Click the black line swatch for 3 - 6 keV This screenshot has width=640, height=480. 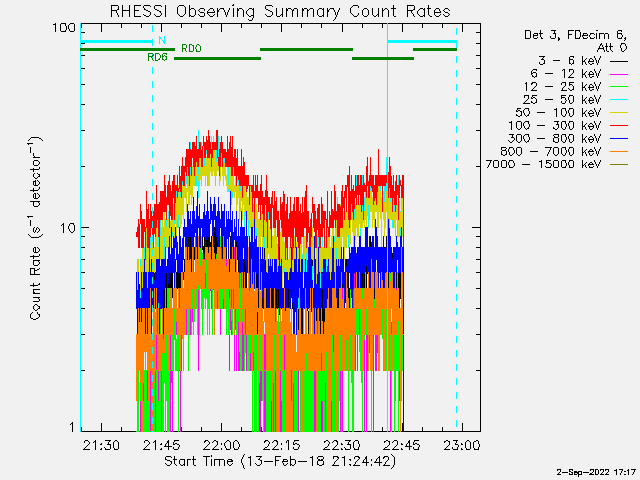pyautogui.click(x=619, y=62)
